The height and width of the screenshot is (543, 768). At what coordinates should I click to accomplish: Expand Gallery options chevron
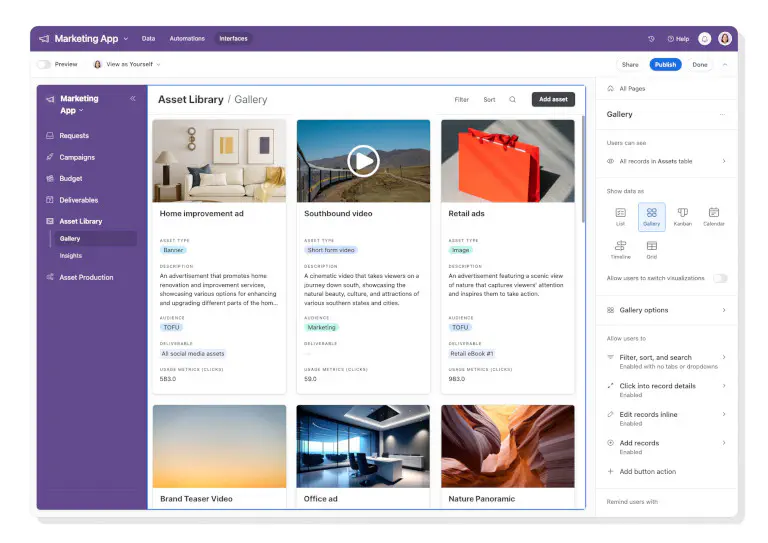click(x=724, y=310)
